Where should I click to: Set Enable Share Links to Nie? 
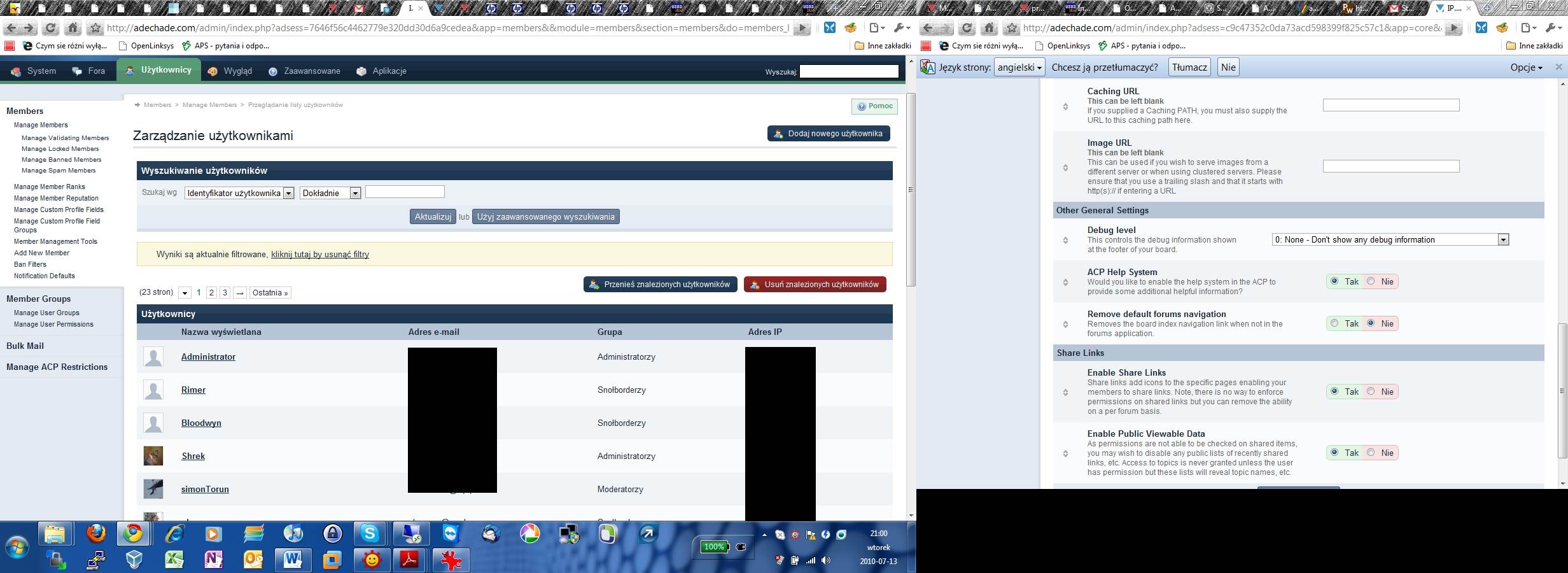[x=1371, y=392]
